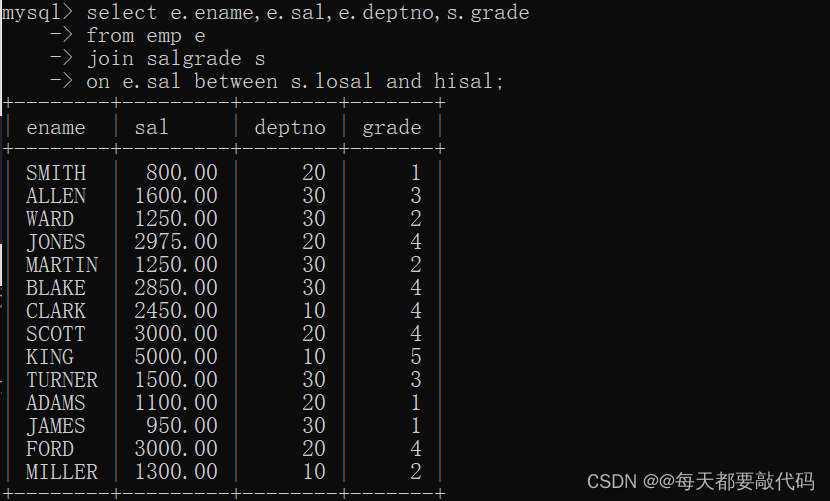Click the 'sal' column header
830x501 pixels.
(151, 128)
